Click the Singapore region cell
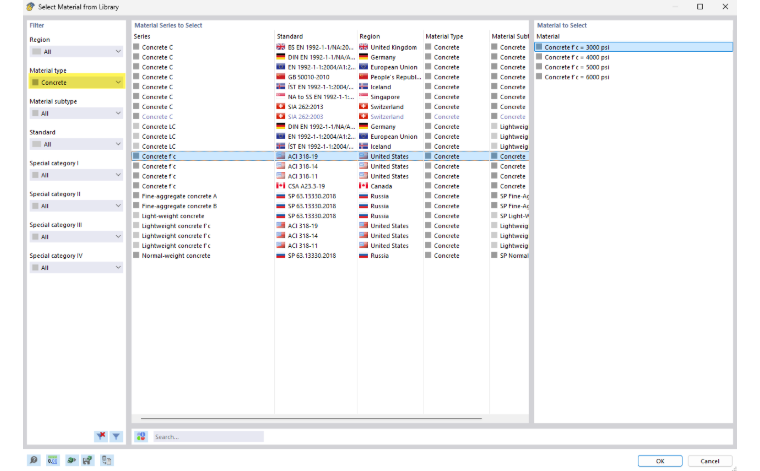The height and width of the screenshot is (471, 760). click(x=385, y=96)
